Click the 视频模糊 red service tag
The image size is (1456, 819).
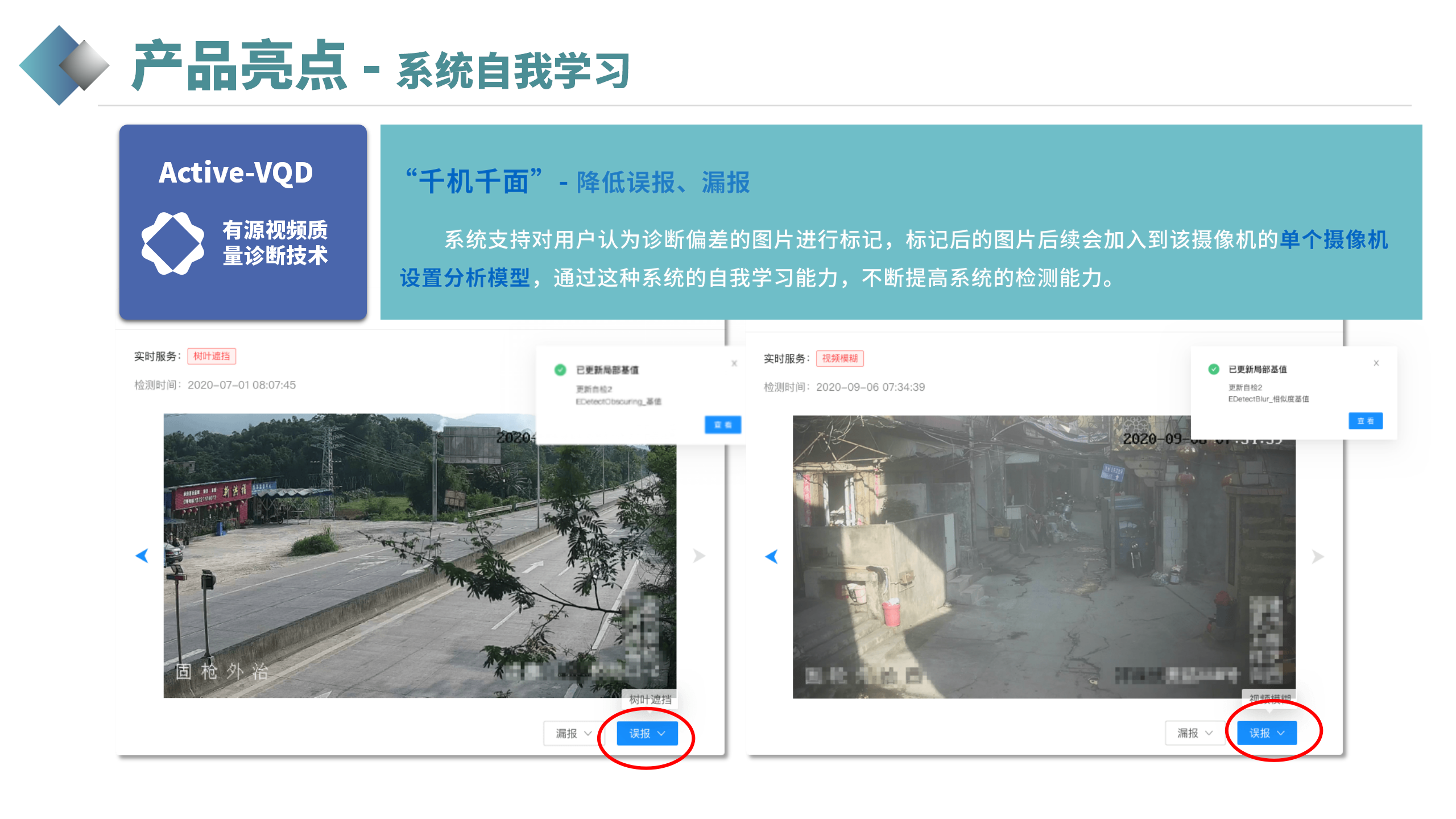tap(840, 358)
